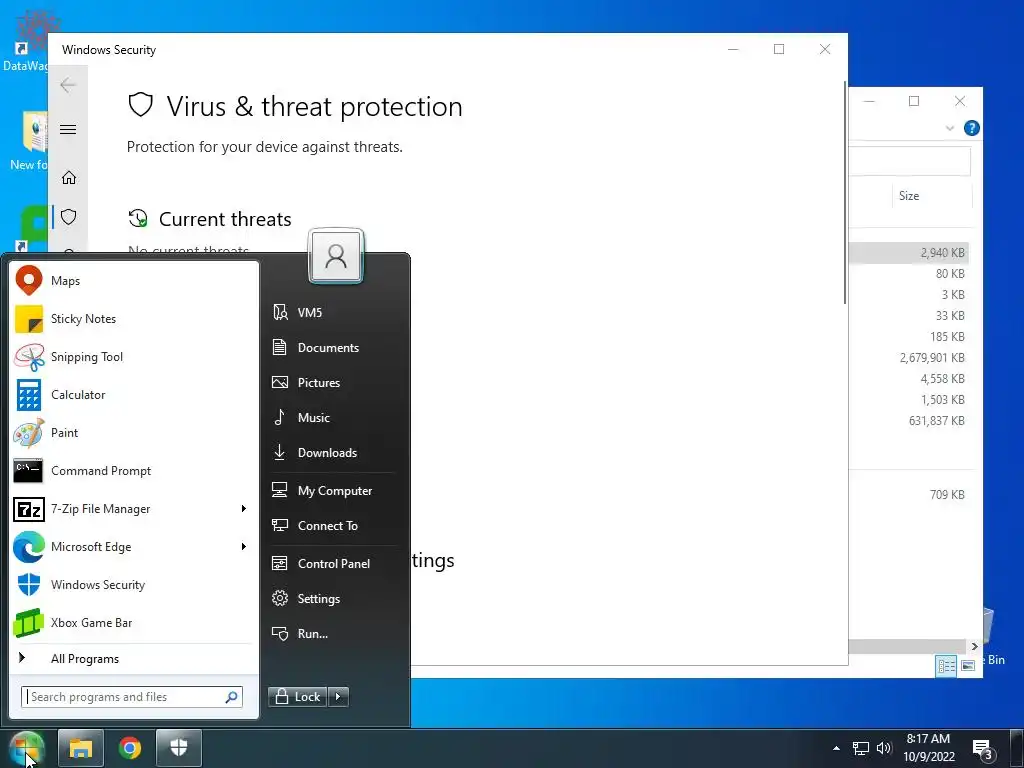Expand the ribbon chevron in Explorer window
Viewport: 1024px width, 768px height.
tap(950, 128)
